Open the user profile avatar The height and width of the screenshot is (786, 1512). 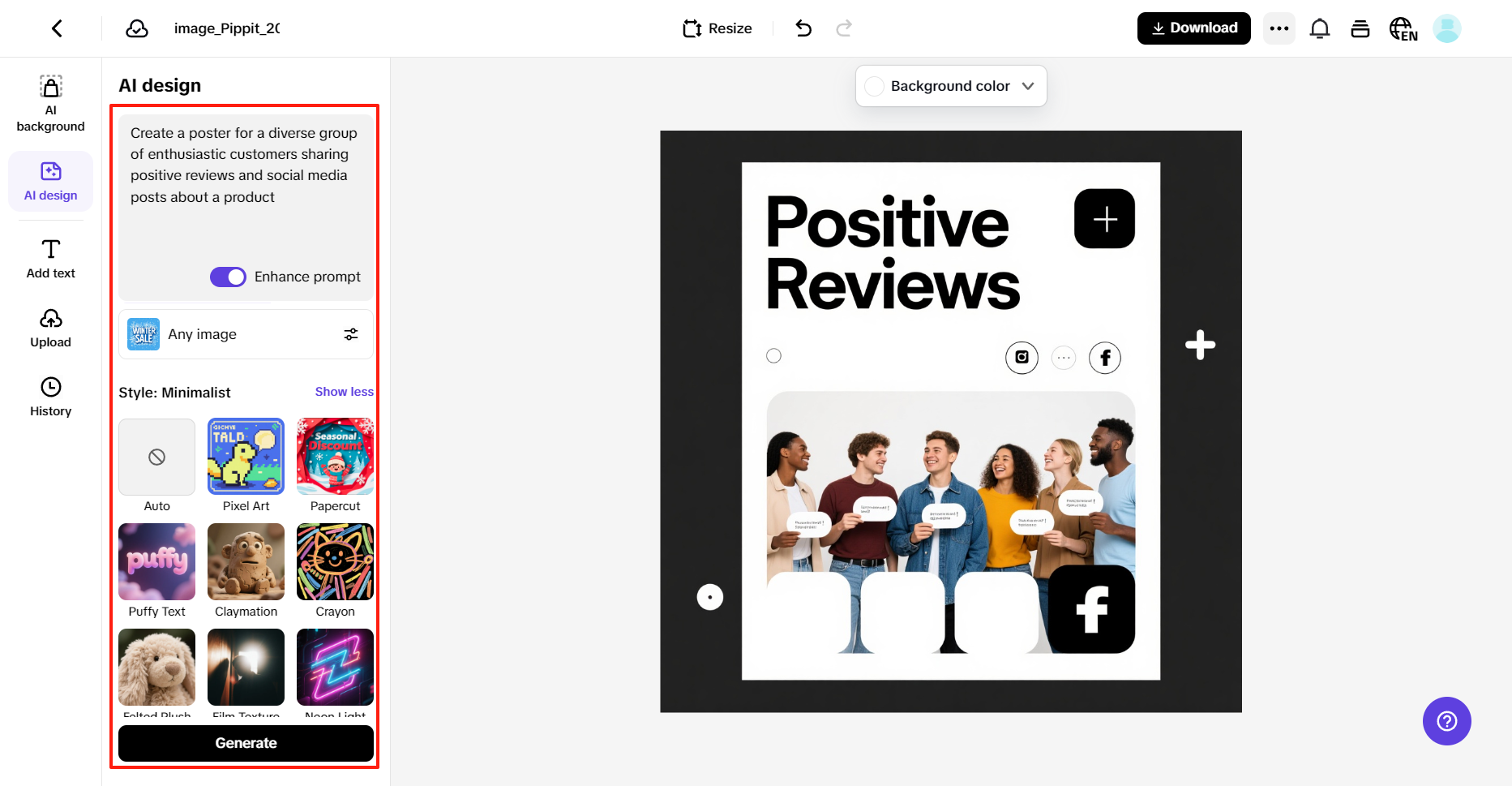1447,28
